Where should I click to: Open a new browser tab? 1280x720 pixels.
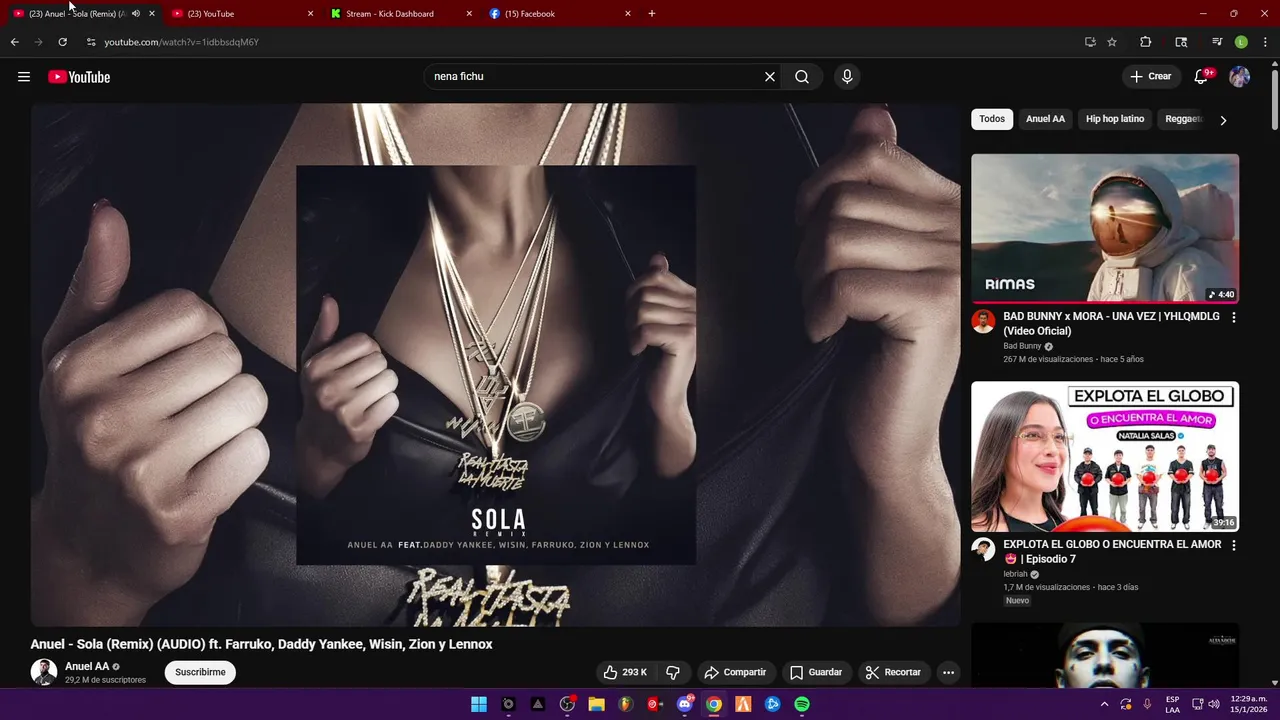point(652,14)
